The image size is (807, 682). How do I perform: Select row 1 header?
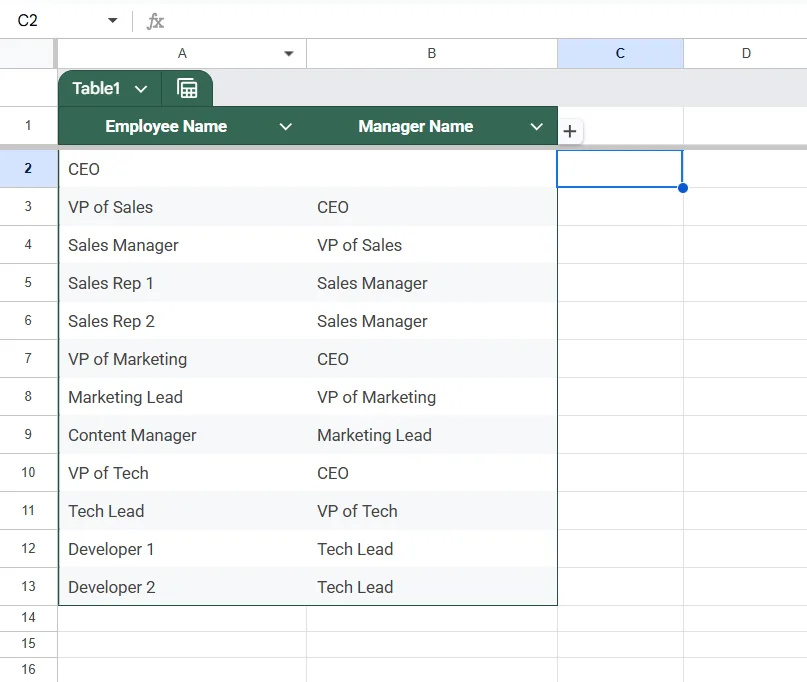click(x=28, y=126)
